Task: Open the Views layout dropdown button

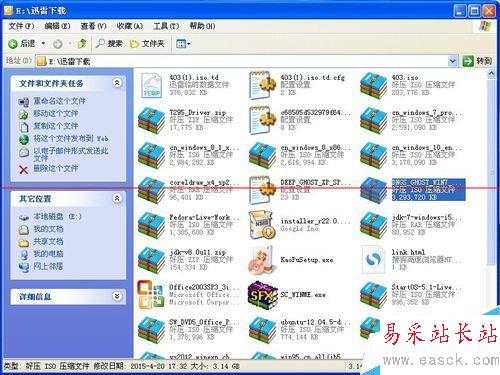Action: [183, 44]
